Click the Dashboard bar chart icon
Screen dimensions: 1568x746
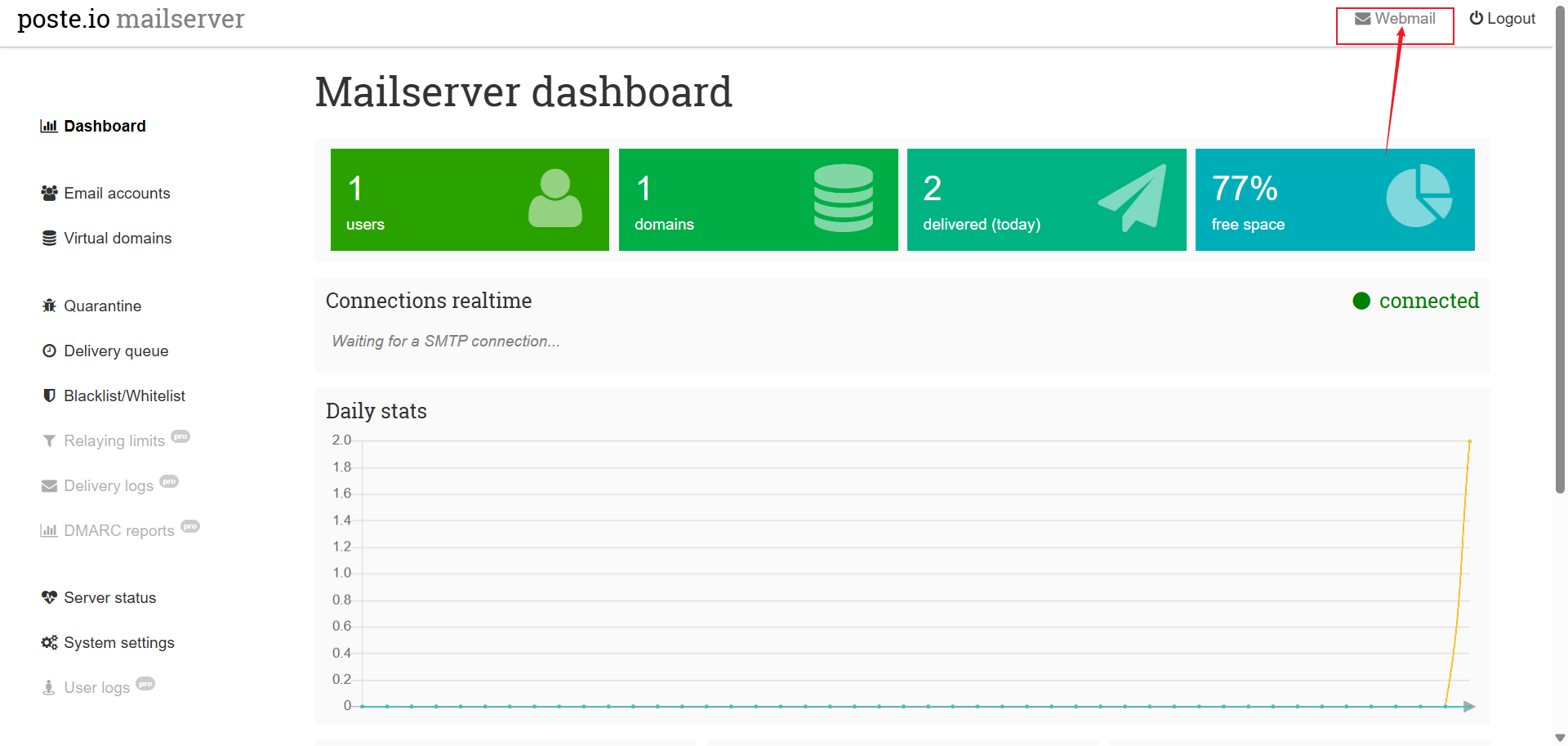49,126
